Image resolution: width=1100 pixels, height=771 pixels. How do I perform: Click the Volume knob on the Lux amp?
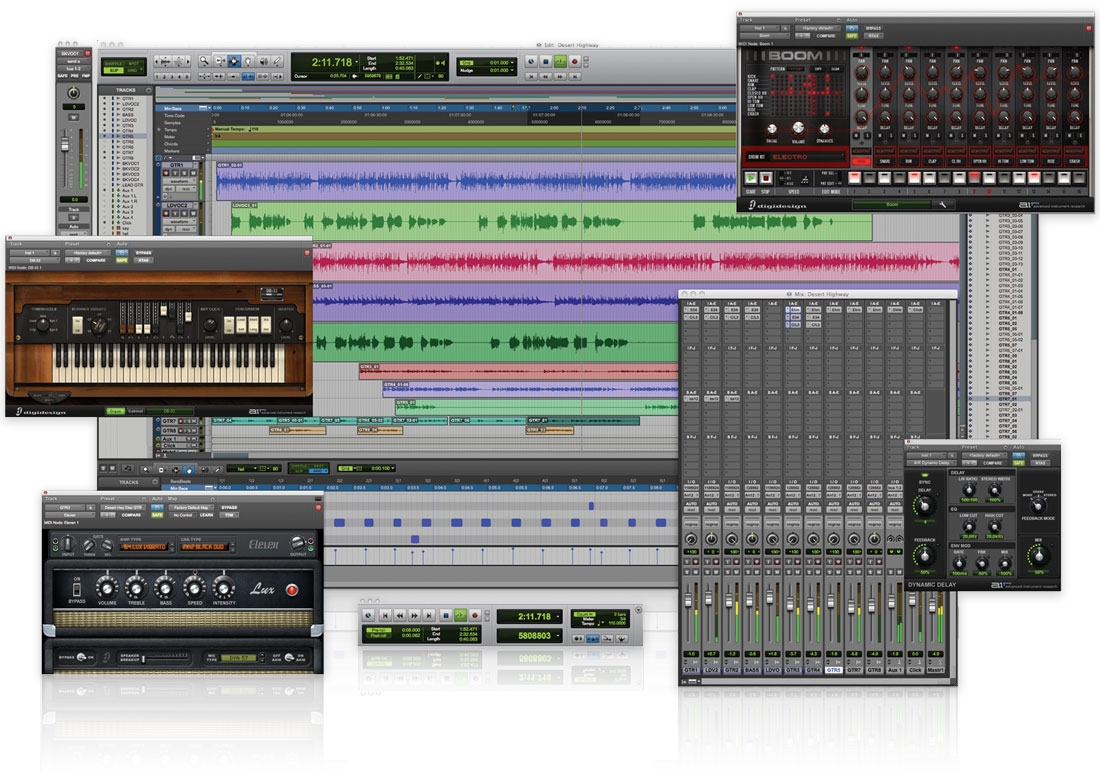coord(107,588)
